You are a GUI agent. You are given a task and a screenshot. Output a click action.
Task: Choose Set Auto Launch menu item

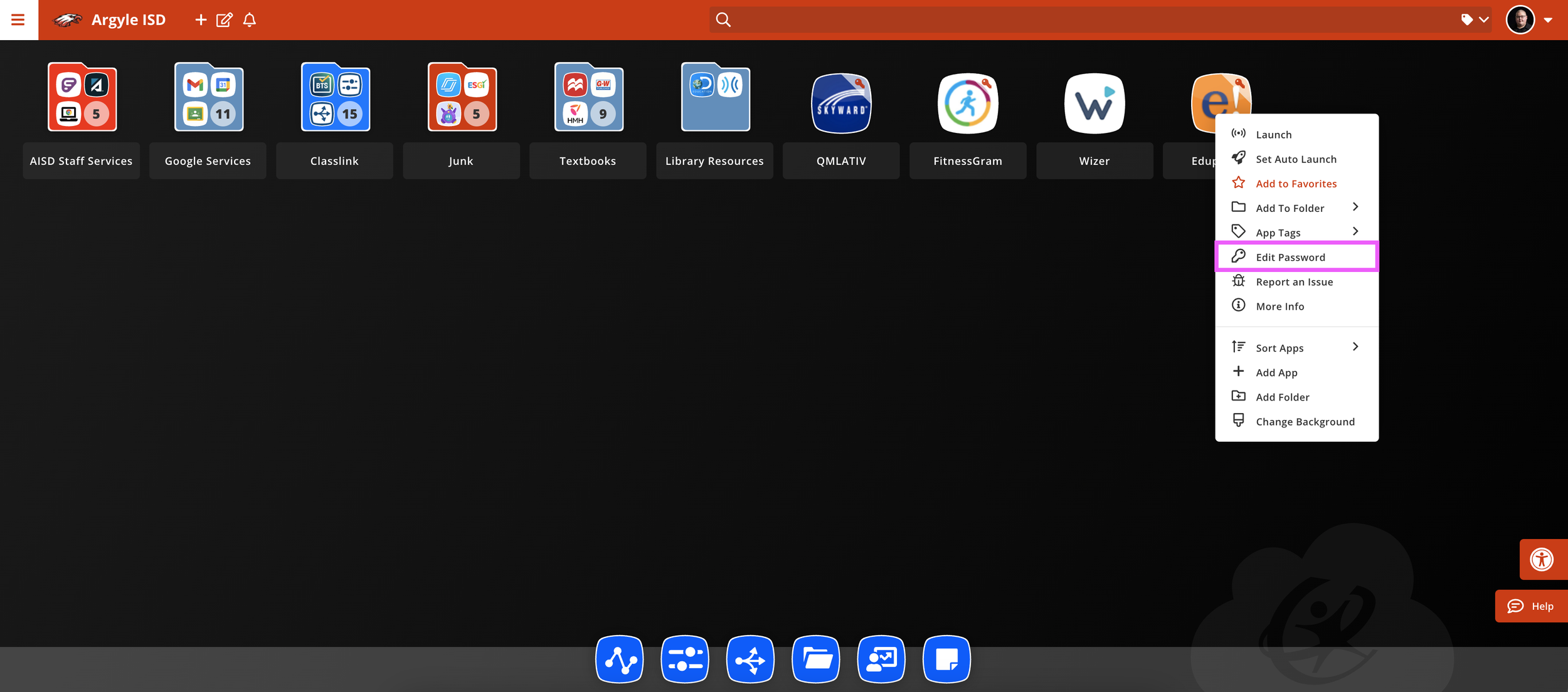(x=1296, y=159)
